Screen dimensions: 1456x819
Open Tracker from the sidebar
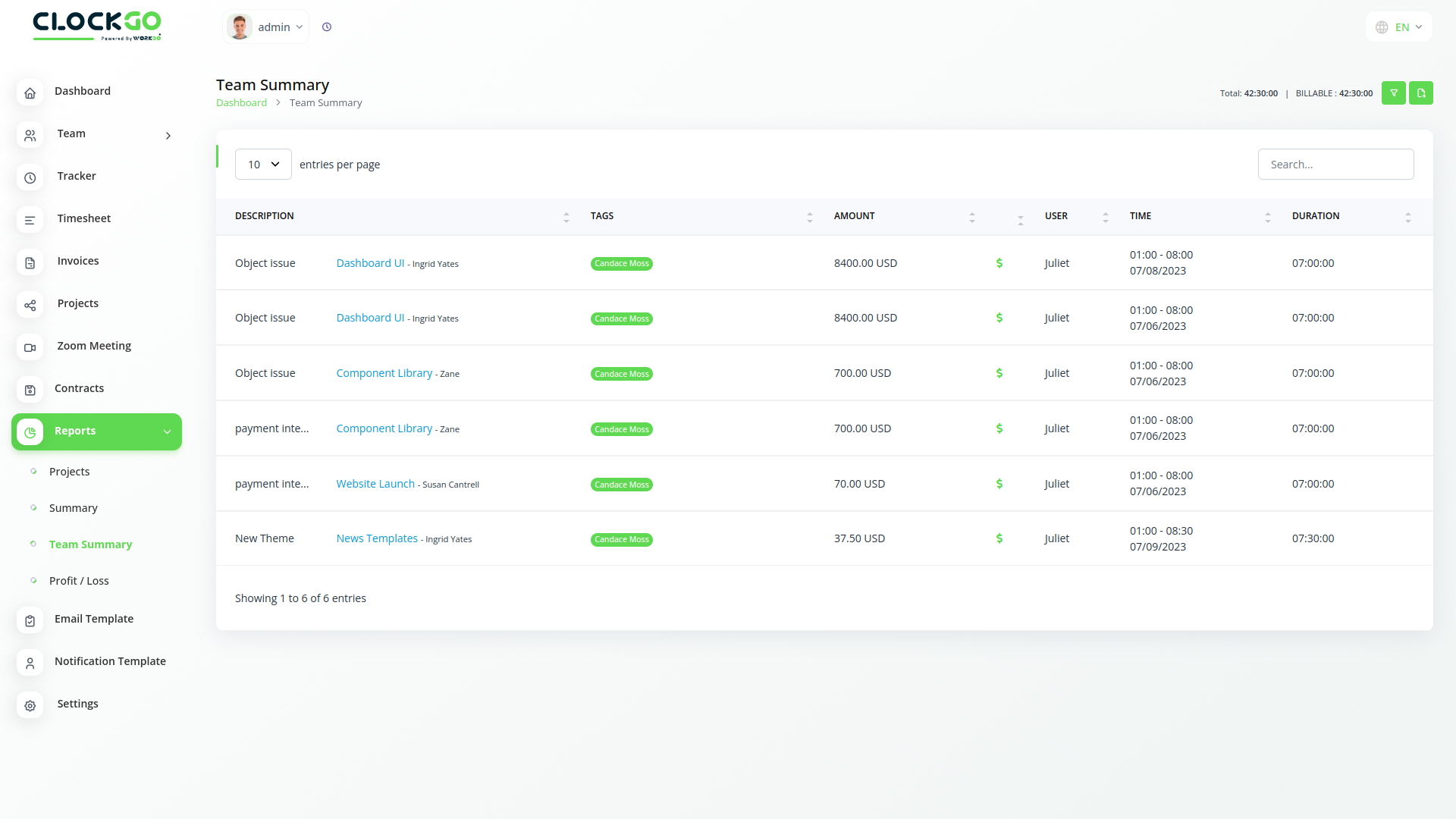(77, 176)
